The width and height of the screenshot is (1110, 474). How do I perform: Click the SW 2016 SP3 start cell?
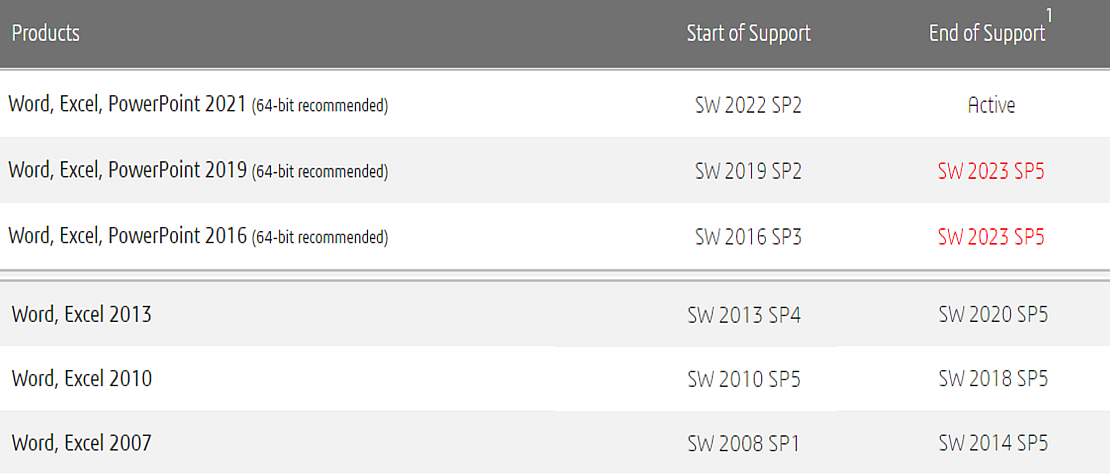(748, 237)
